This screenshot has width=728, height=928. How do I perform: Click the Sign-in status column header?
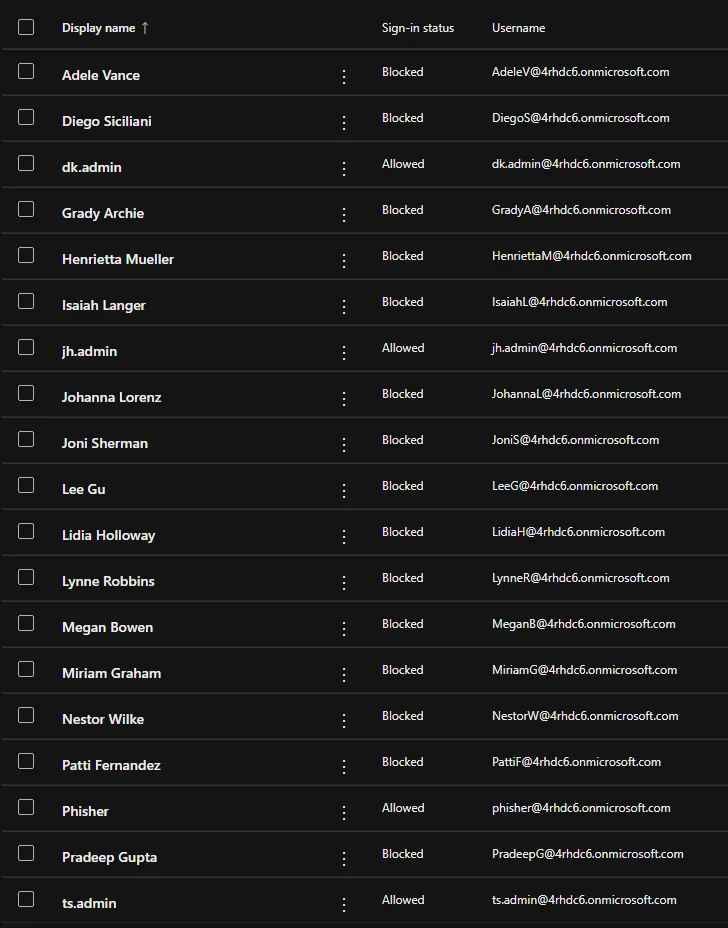click(417, 28)
